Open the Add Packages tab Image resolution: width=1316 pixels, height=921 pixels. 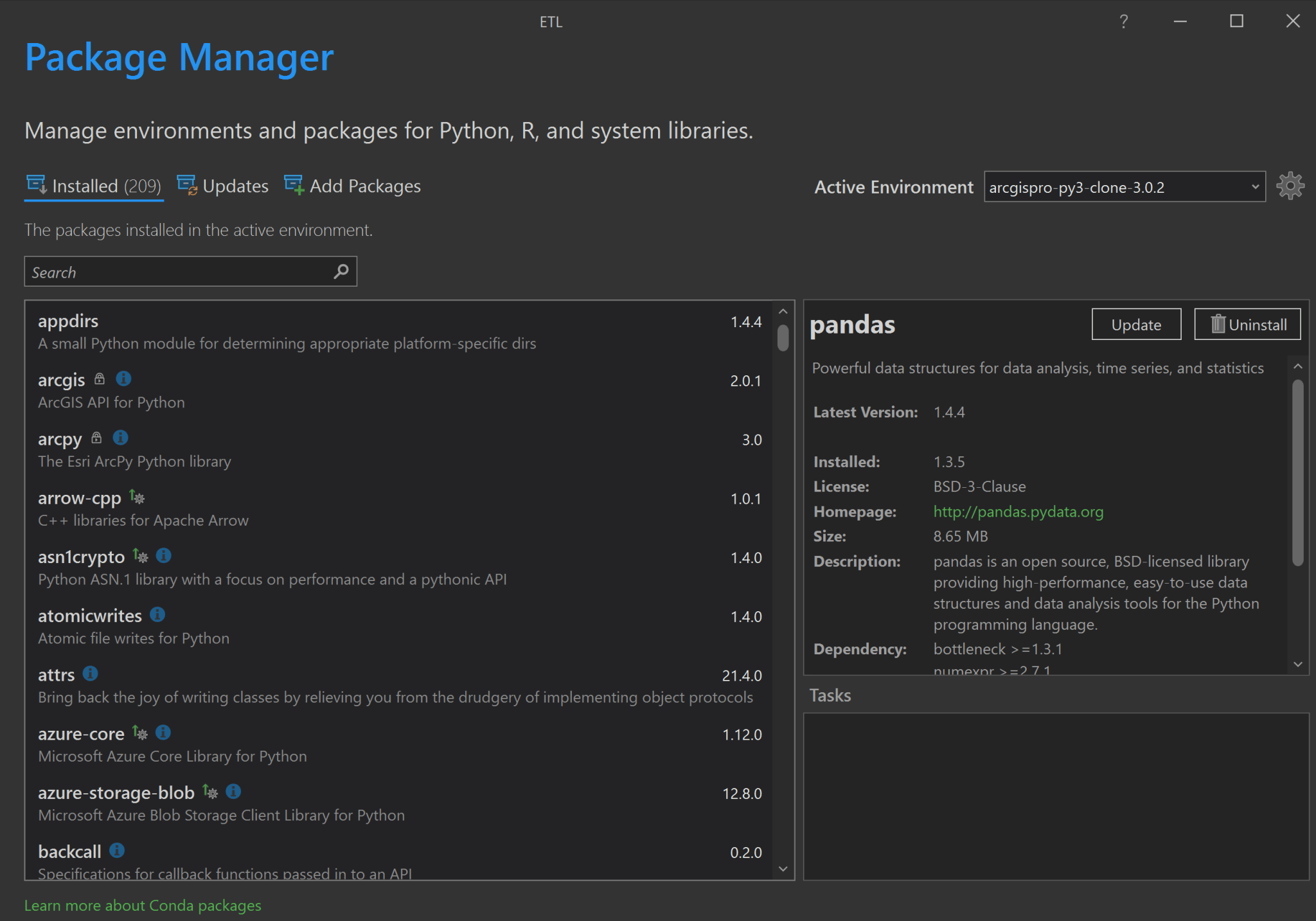353,186
